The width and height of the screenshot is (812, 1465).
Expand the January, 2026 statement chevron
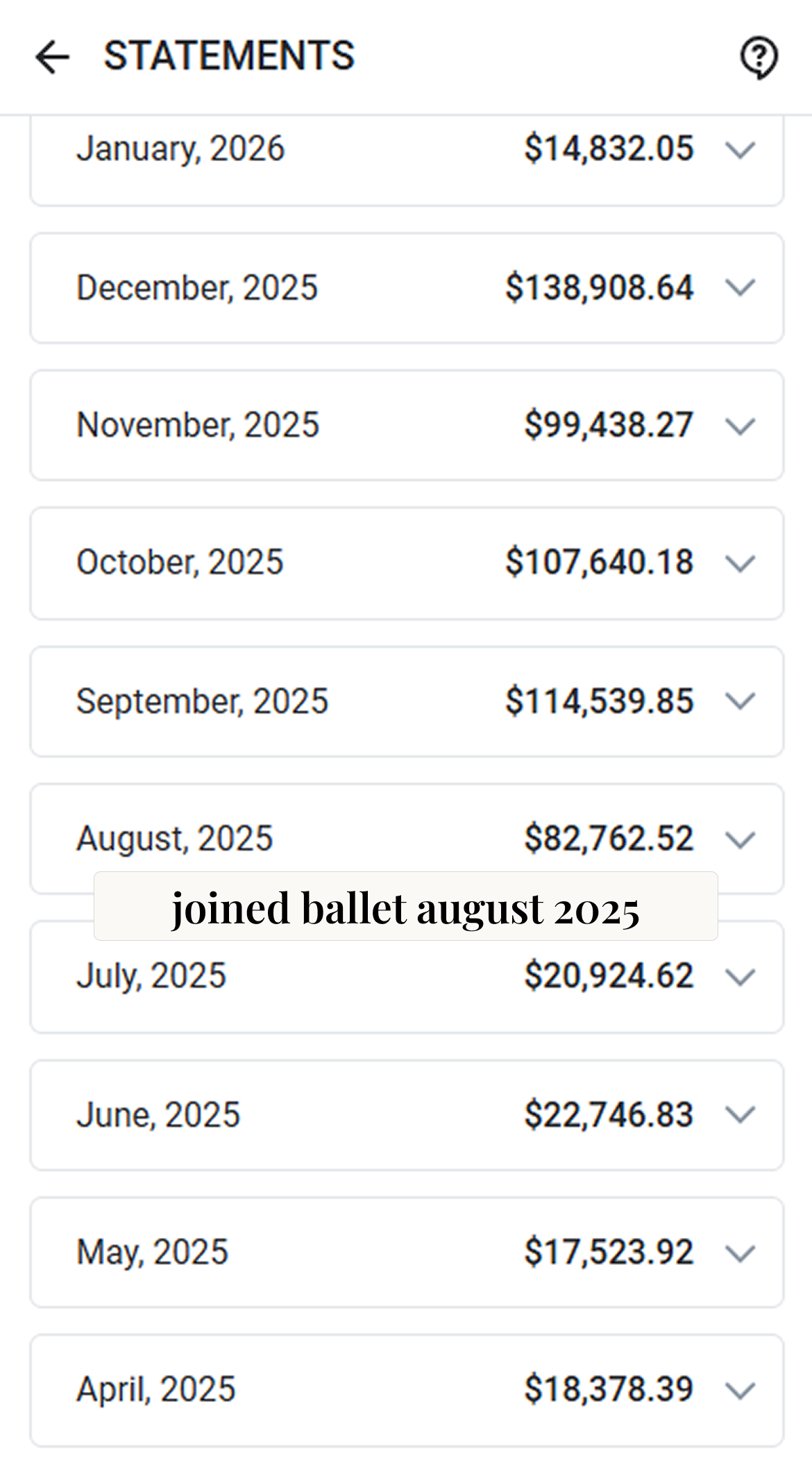coord(740,149)
